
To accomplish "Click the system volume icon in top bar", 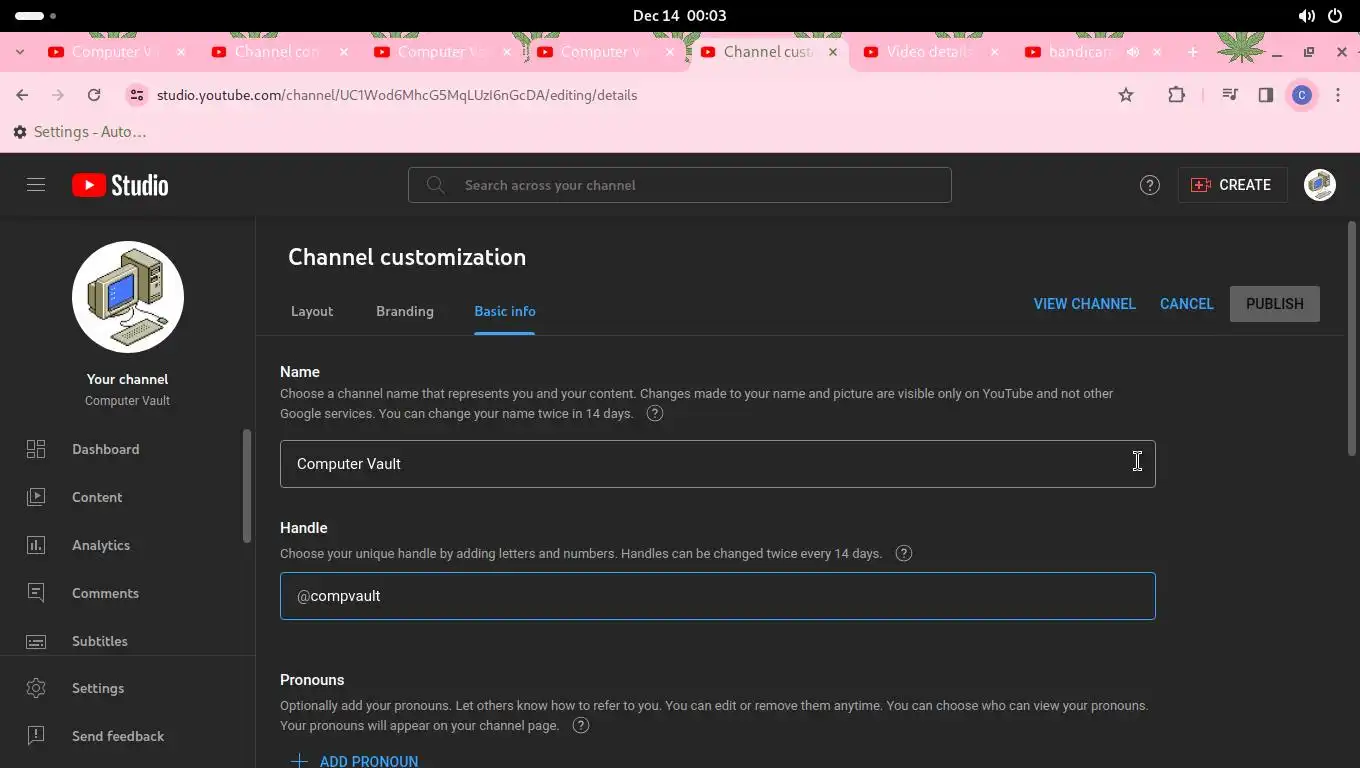I will tap(1306, 16).
